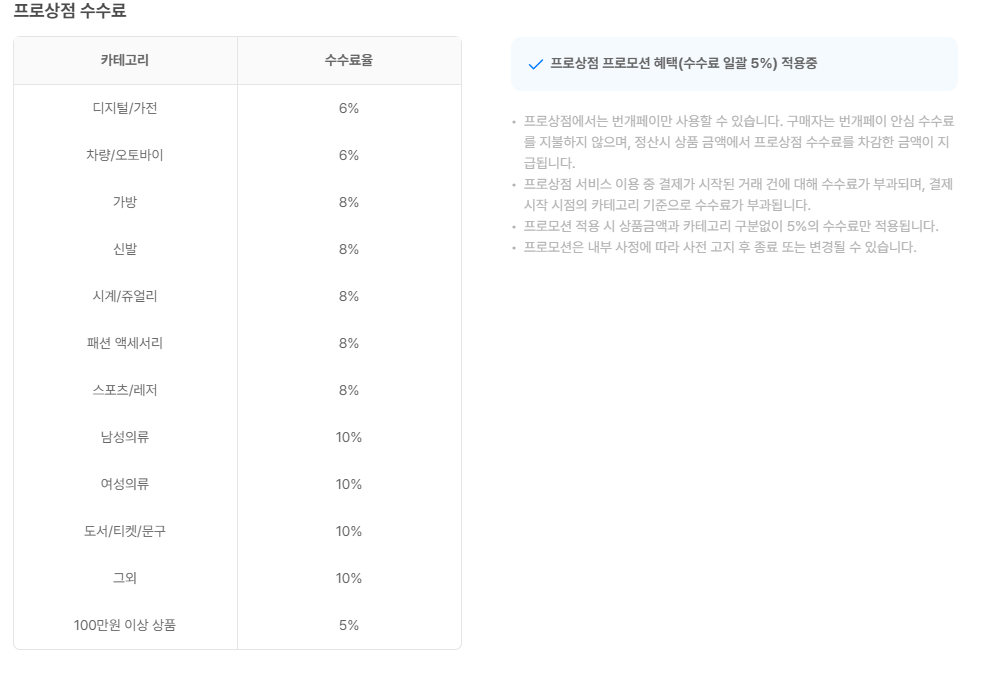Image resolution: width=986 pixels, height=677 pixels.
Task: Select the '프로상점 수수료' heading
Action: 70,10
